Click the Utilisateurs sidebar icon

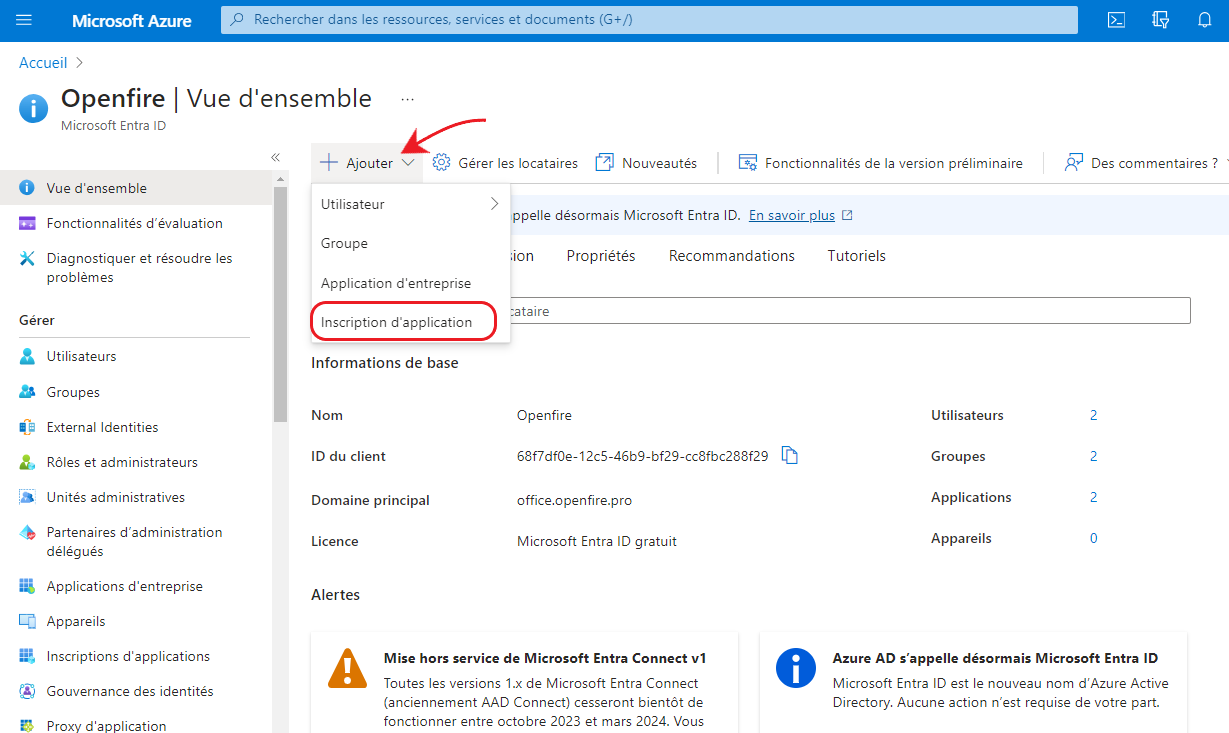[x=28, y=356]
